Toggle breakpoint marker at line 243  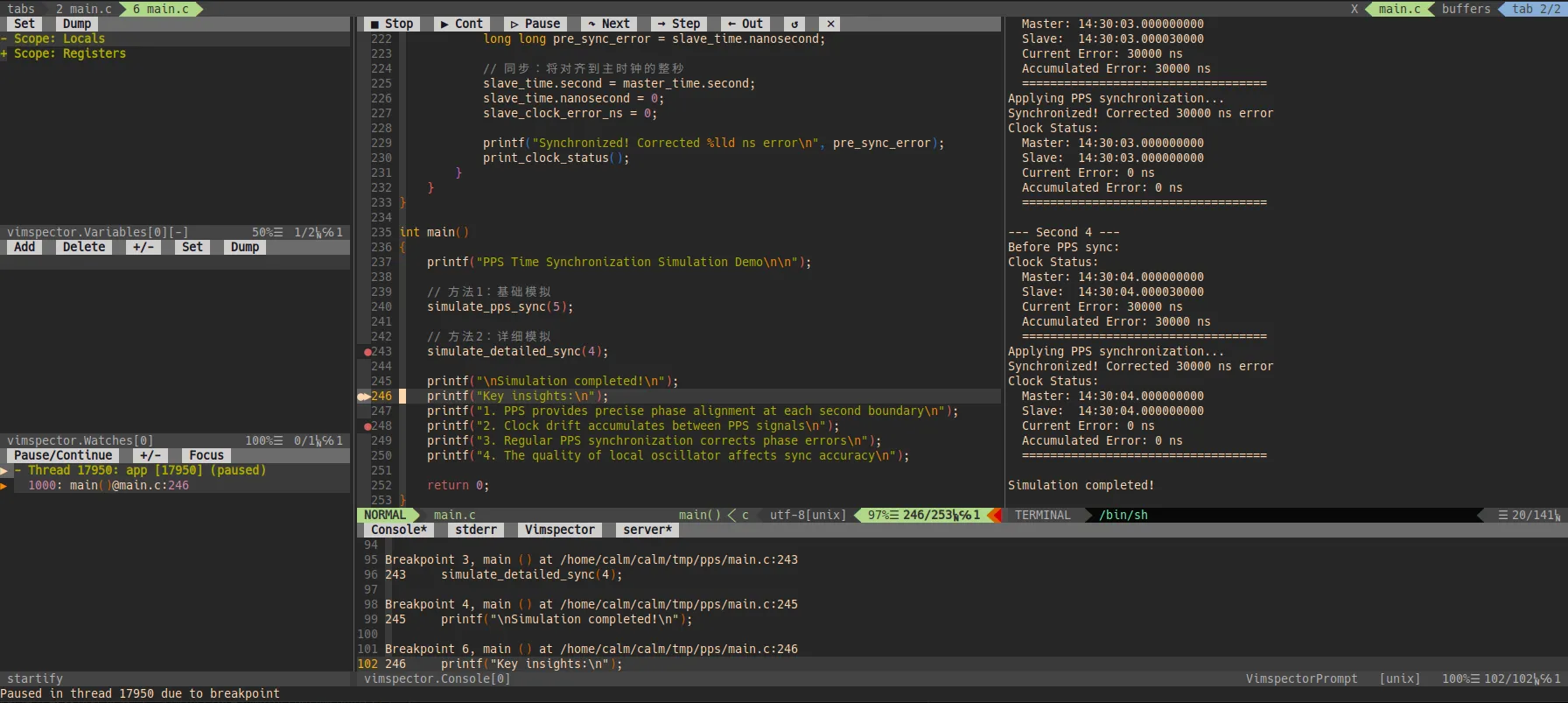click(x=367, y=351)
